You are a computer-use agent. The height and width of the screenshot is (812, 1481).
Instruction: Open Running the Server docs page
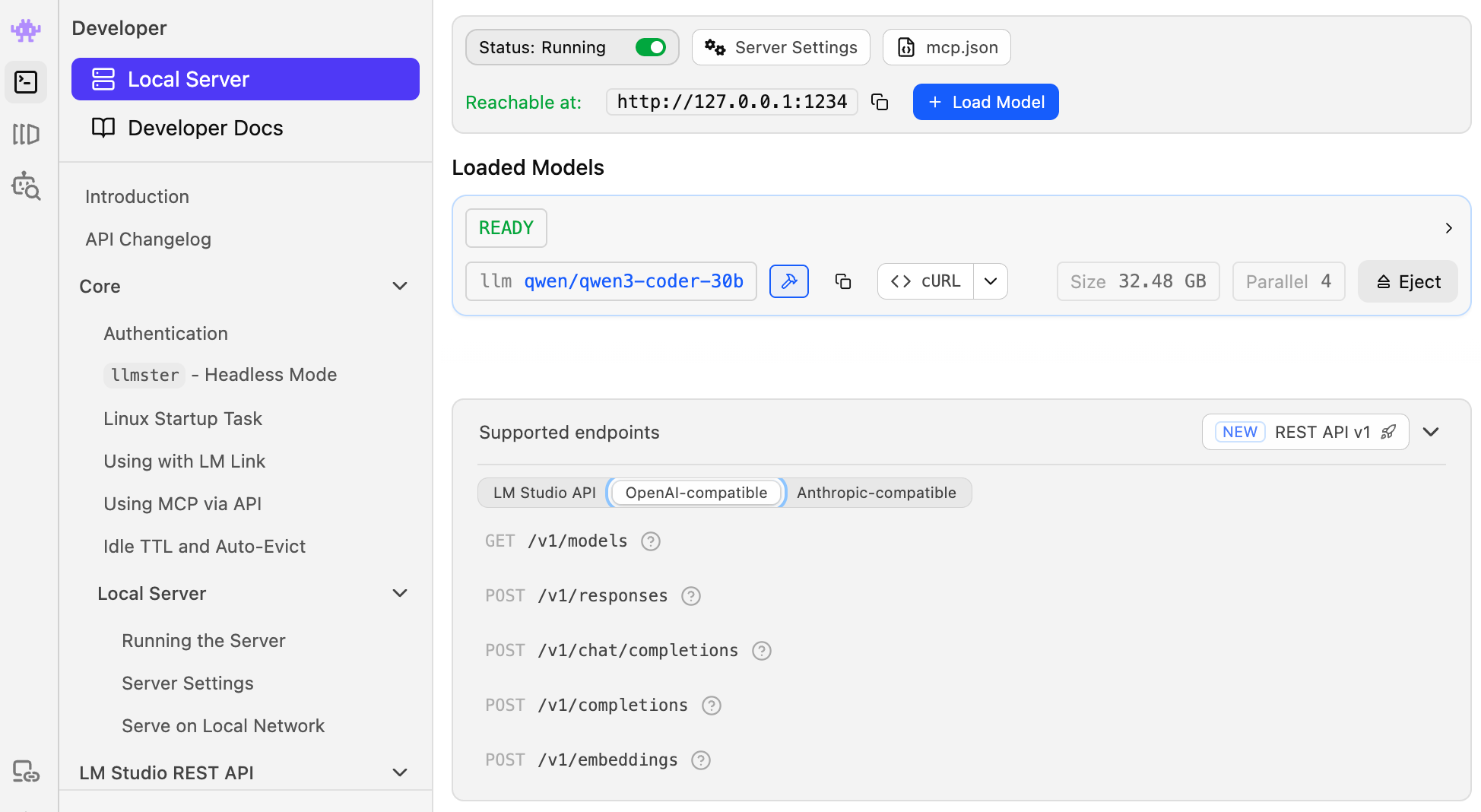pos(204,640)
